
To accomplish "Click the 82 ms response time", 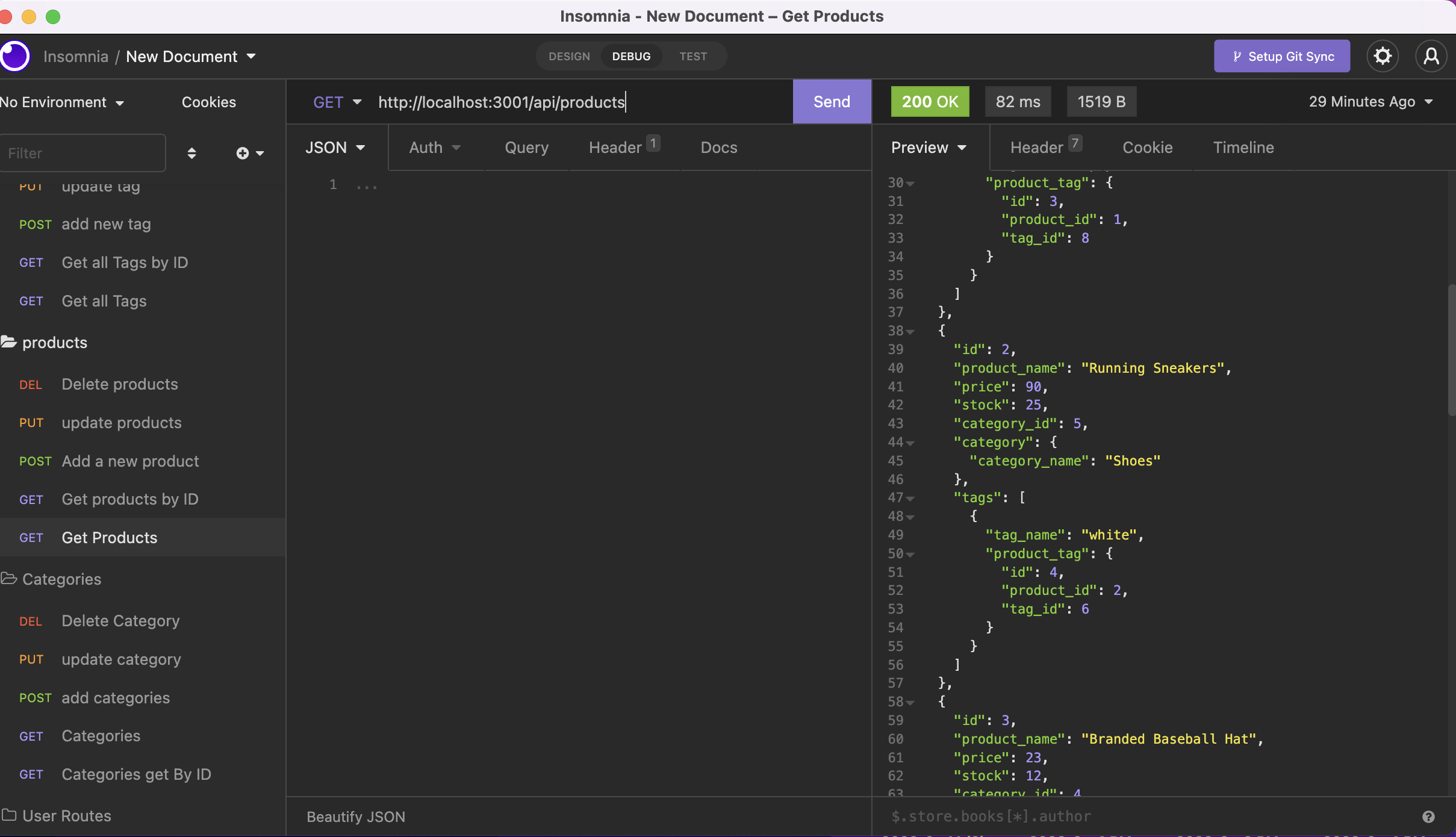I will [x=1018, y=102].
